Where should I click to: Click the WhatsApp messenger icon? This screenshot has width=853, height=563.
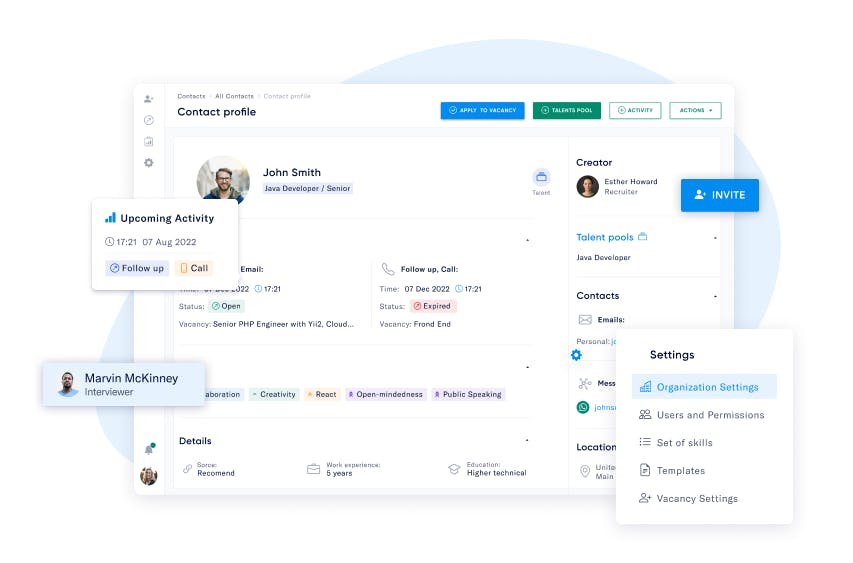click(583, 407)
